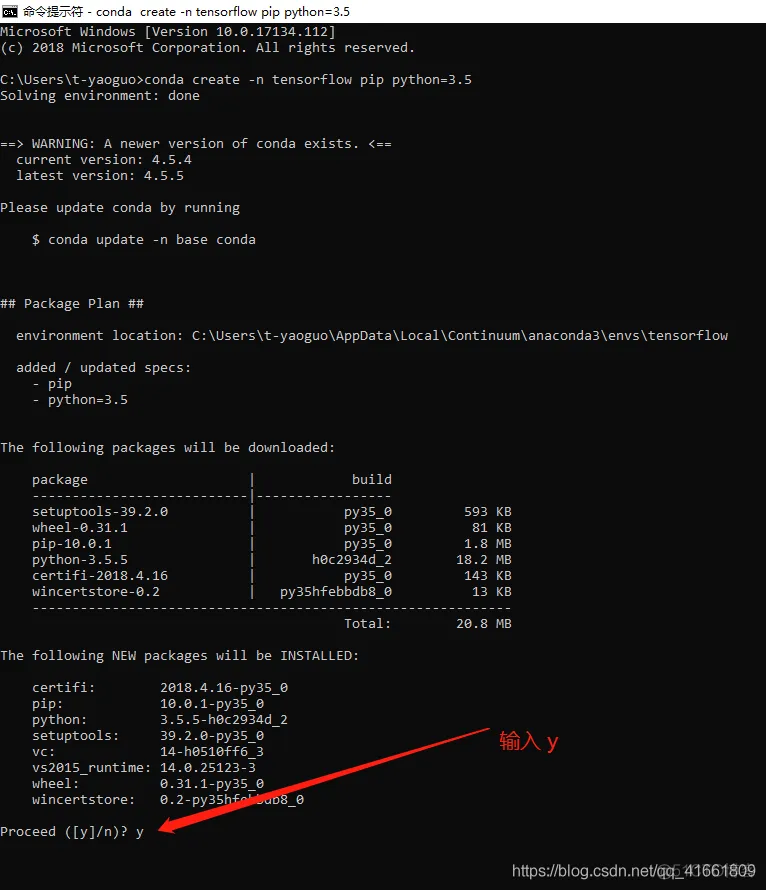Click the 'Proceed ([y]/n)?' prompt
766x890 pixels.
pyautogui.click(x=64, y=832)
